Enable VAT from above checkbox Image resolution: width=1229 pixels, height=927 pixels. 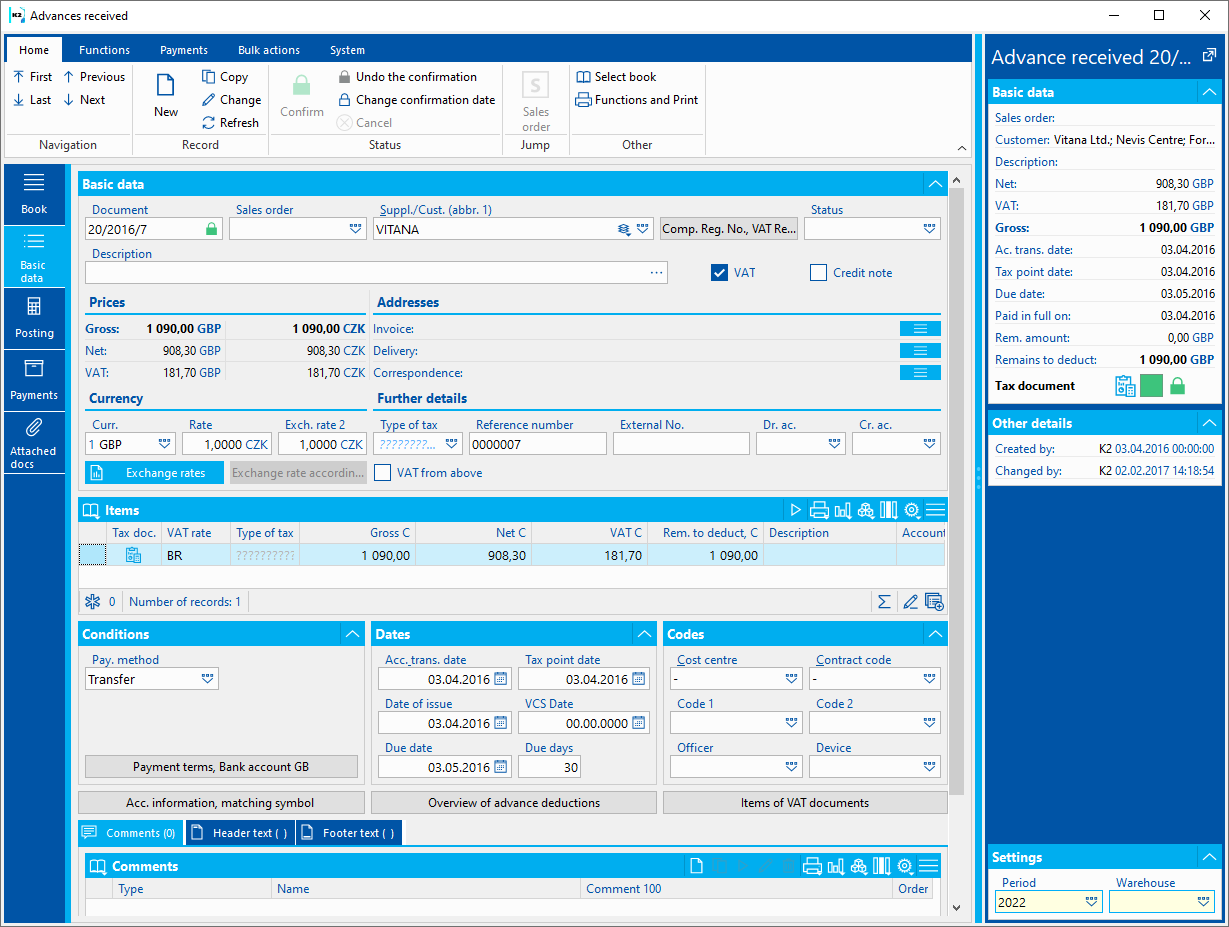tap(382, 473)
